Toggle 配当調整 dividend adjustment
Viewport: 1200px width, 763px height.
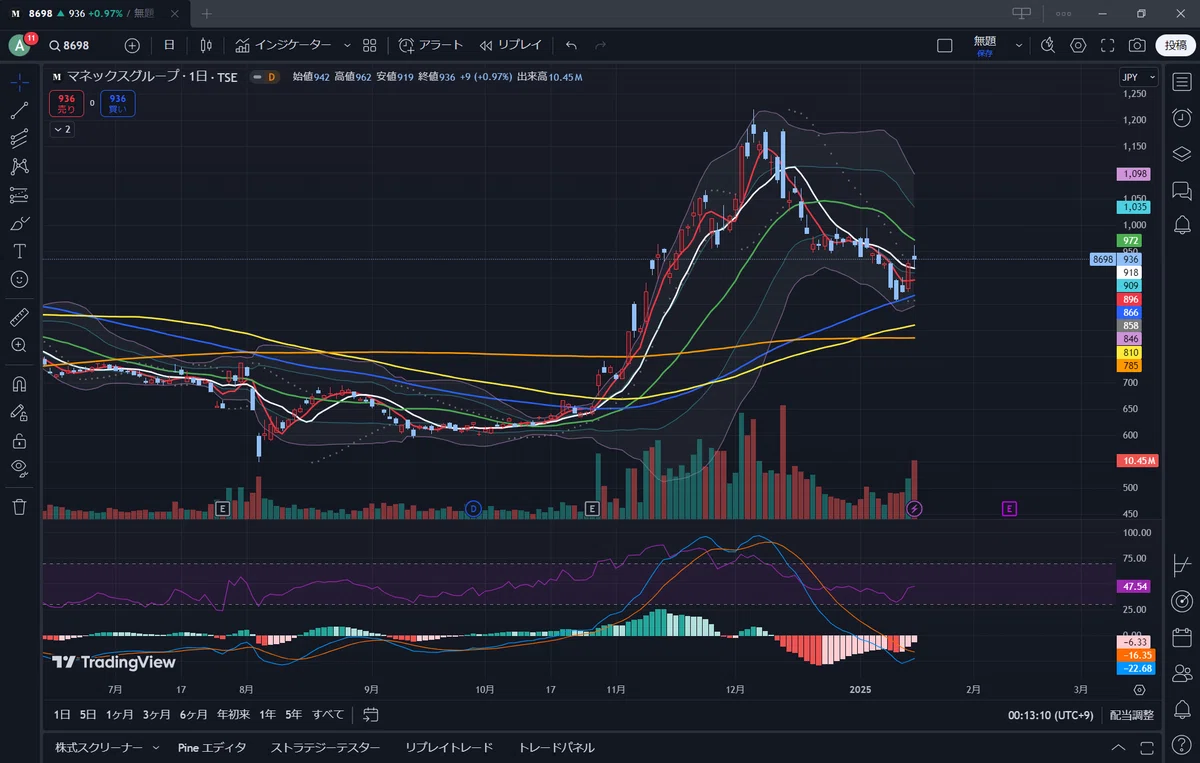point(1132,715)
